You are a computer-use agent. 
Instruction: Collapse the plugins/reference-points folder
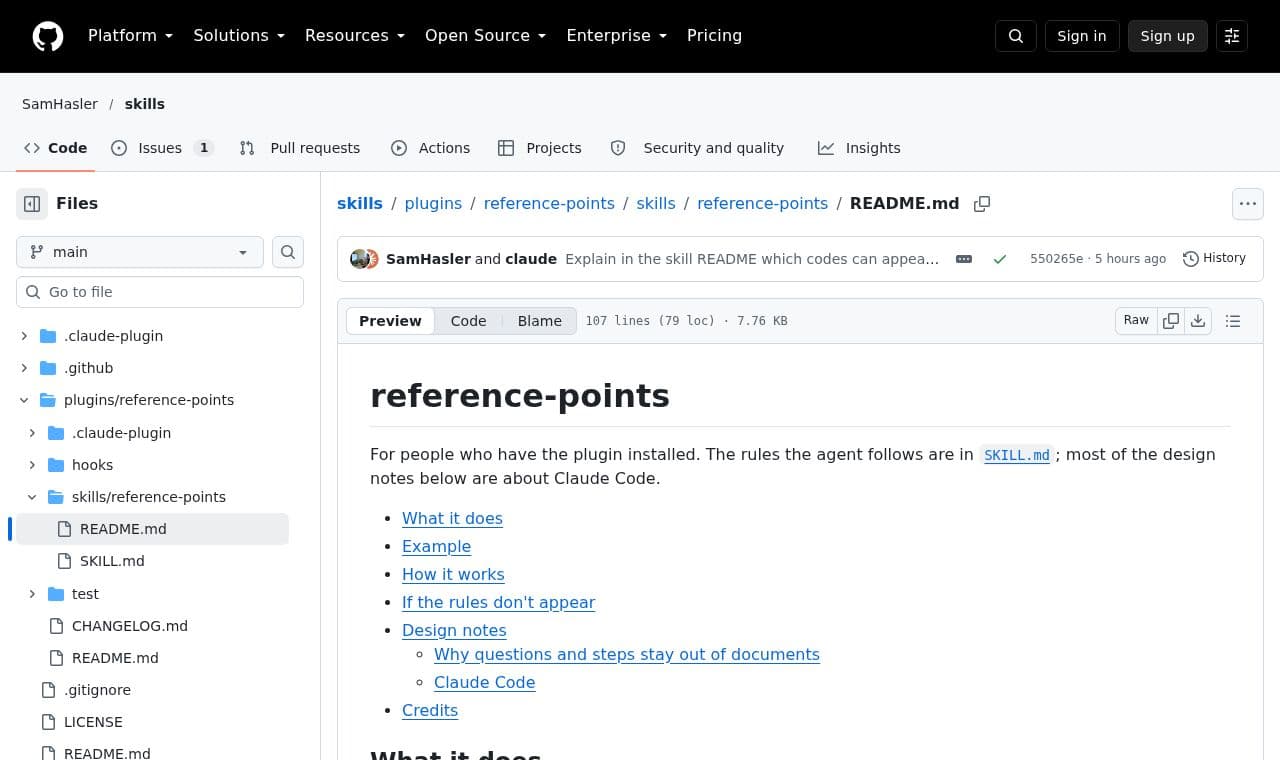point(24,400)
